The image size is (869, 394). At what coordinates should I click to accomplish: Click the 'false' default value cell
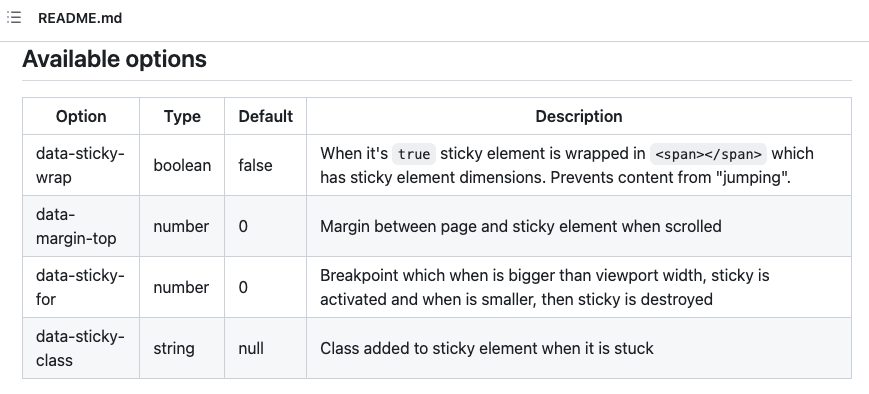[265, 165]
